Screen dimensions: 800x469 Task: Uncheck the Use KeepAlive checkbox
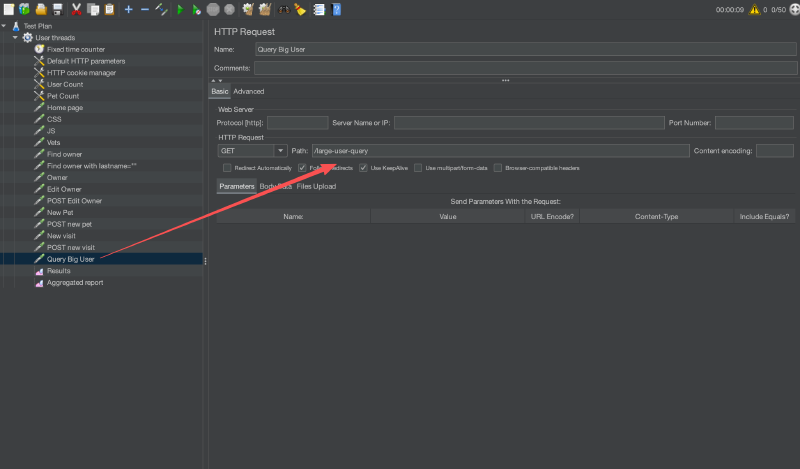click(364, 168)
